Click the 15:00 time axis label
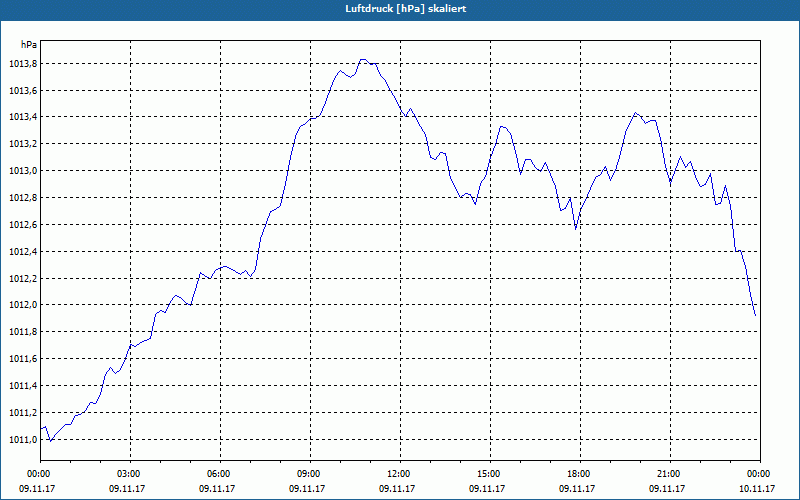This screenshot has width=800, height=500. [490, 474]
